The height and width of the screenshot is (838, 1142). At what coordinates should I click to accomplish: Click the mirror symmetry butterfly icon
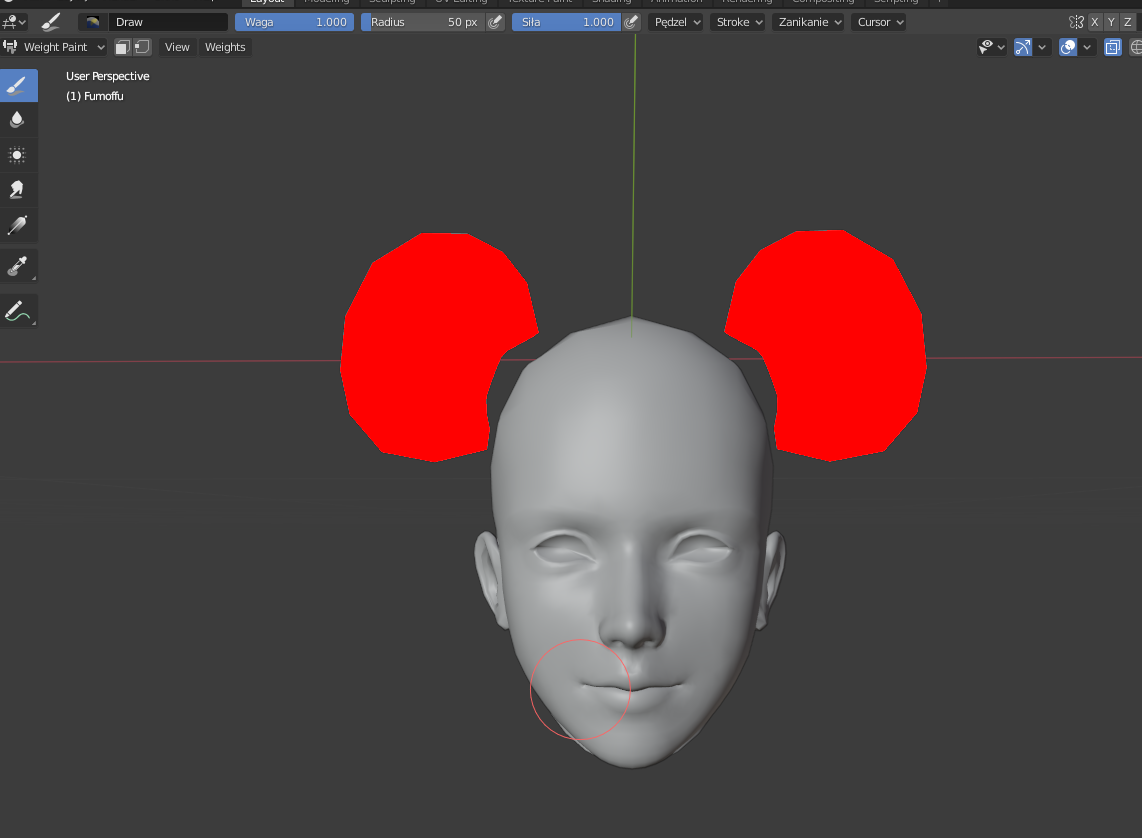(x=1076, y=22)
